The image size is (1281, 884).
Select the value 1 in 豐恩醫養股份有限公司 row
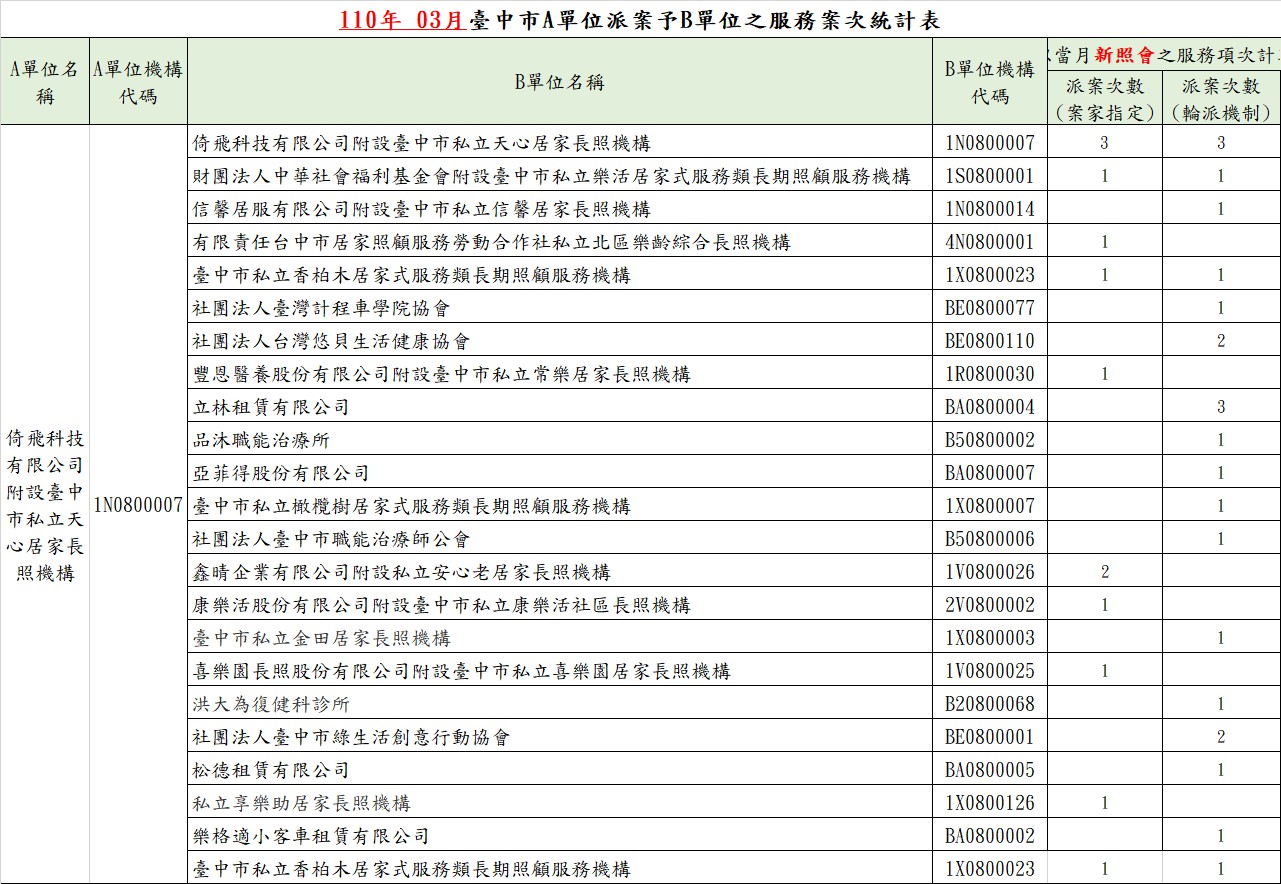point(1105,374)
